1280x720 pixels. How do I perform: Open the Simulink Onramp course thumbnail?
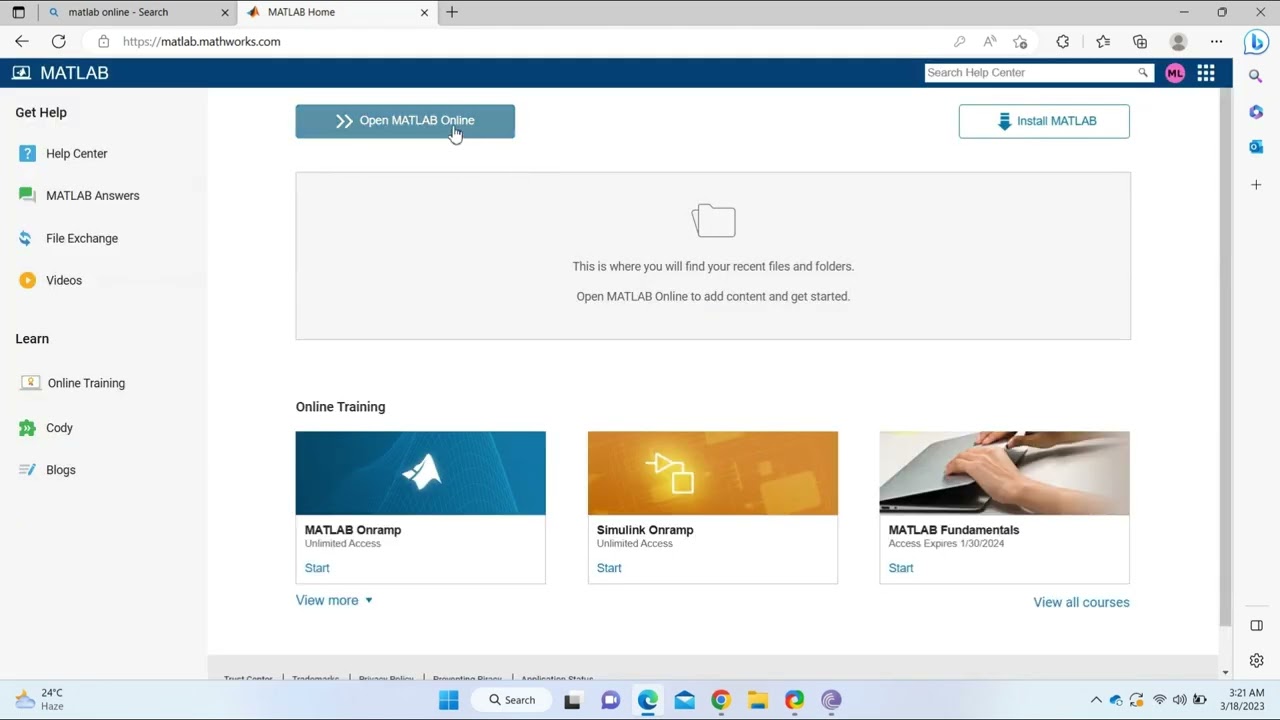713,473
